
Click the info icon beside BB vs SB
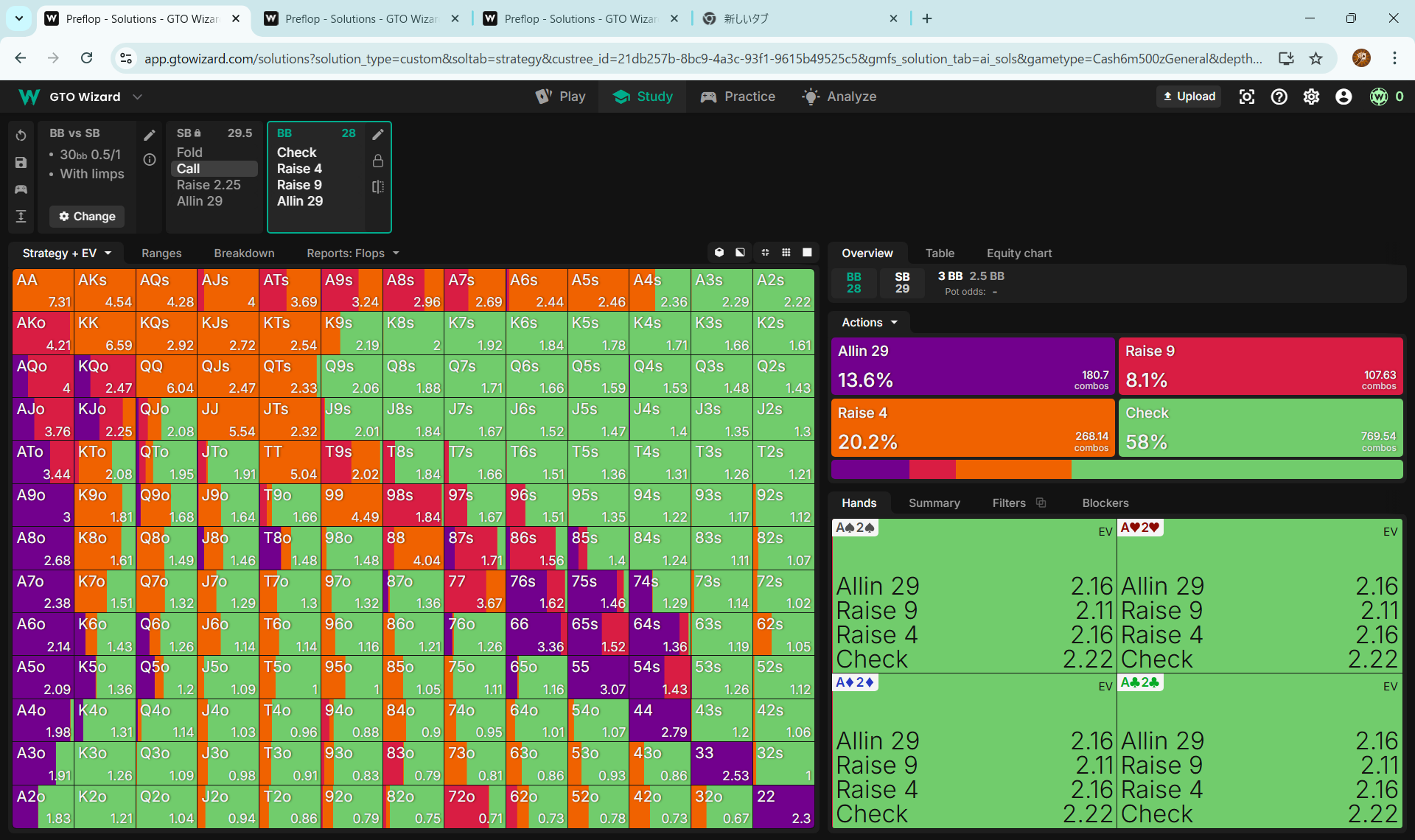coord(150,160)
